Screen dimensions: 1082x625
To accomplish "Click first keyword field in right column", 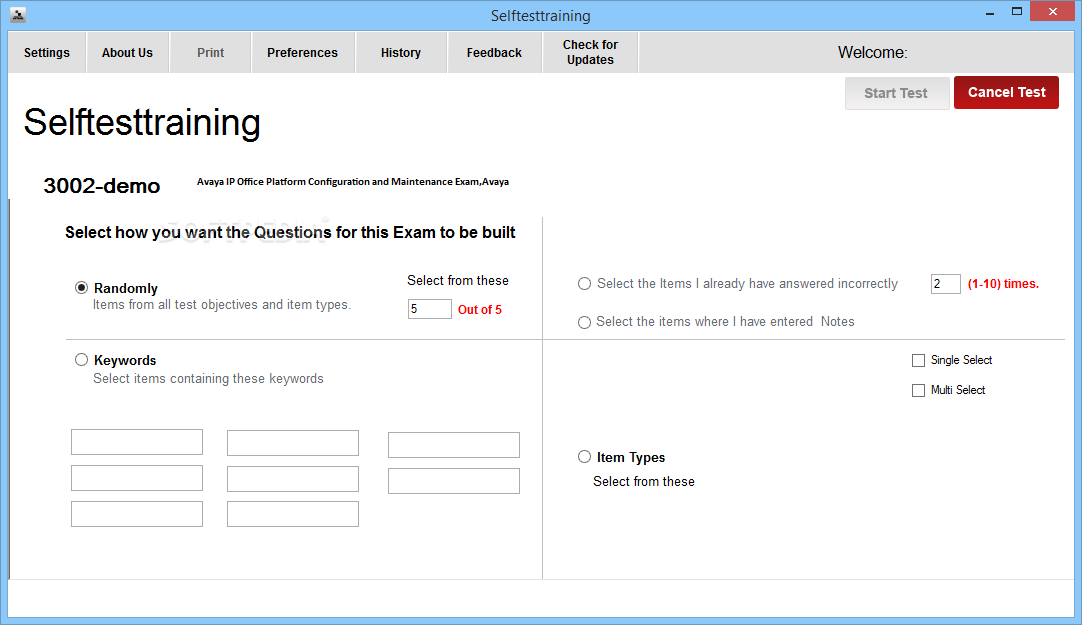I will [x=453, y=445].
